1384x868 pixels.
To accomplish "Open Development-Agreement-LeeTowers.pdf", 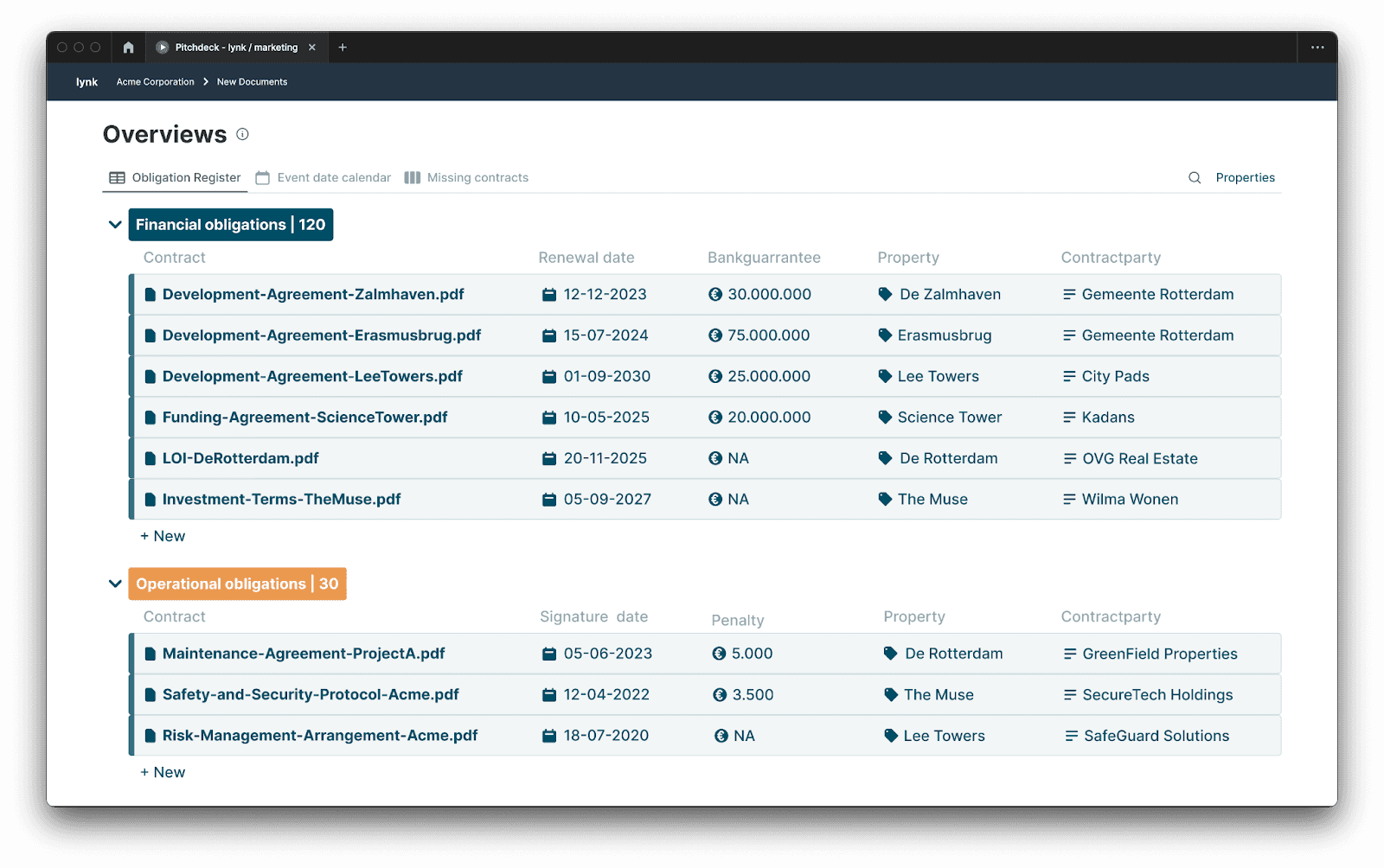I will pos(312,377).
